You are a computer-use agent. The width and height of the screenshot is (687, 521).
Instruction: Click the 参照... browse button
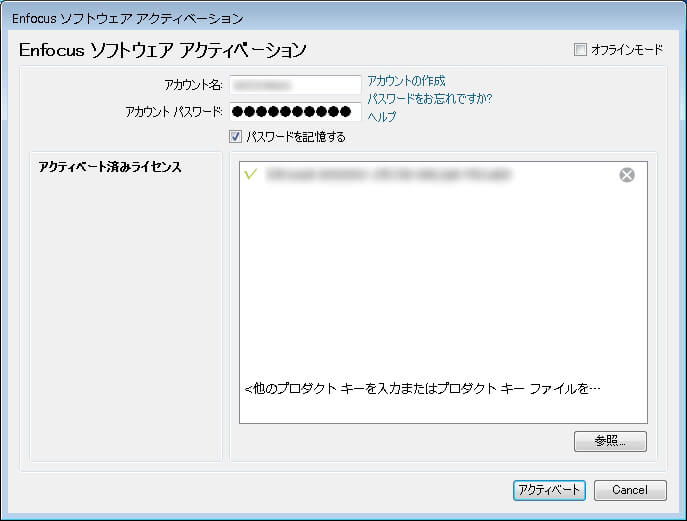coord(610,441)
